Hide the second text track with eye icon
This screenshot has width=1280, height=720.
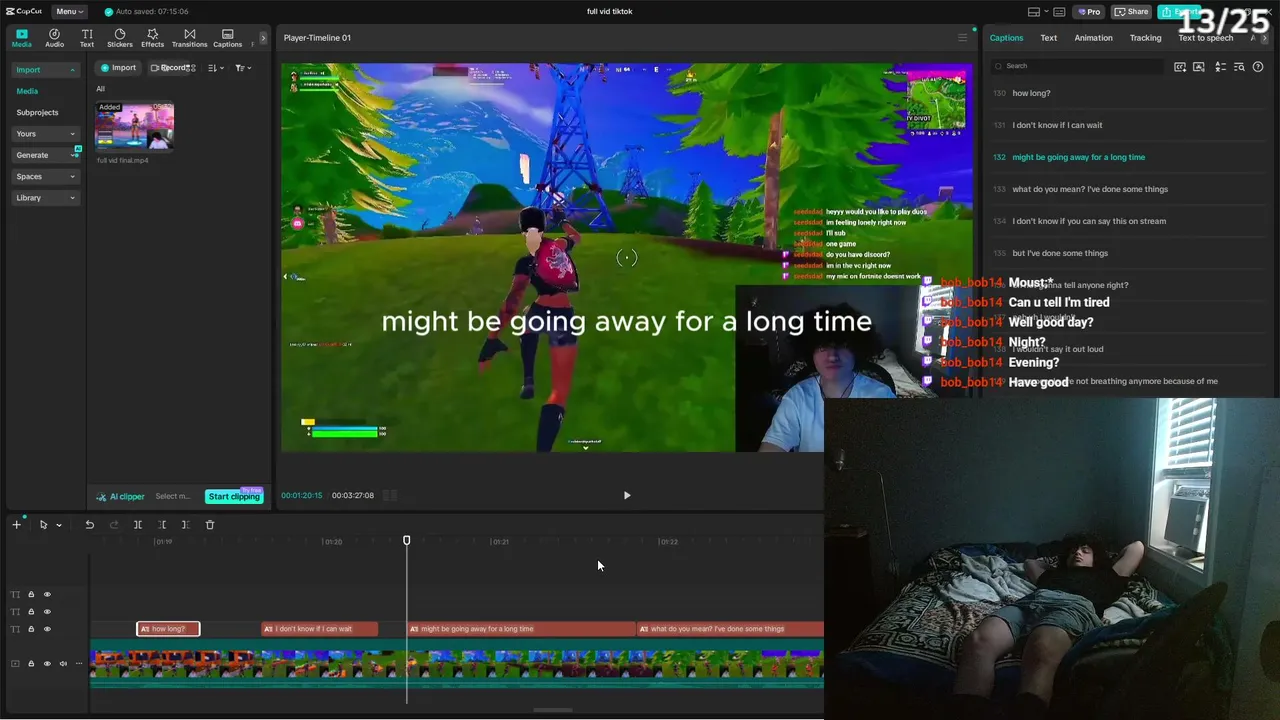tap(47, 612)
